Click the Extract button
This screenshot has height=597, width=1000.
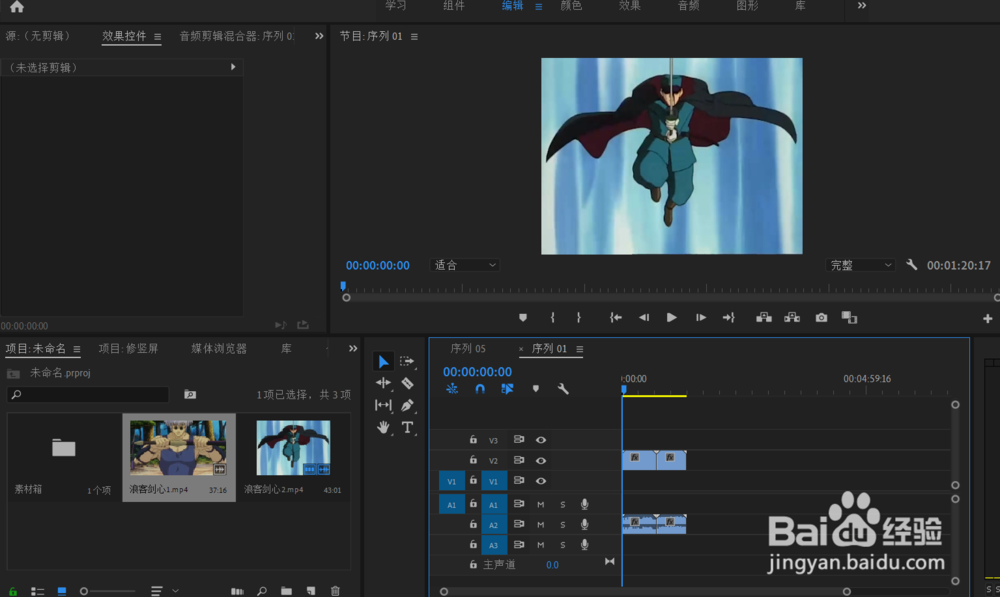[792, 318]
